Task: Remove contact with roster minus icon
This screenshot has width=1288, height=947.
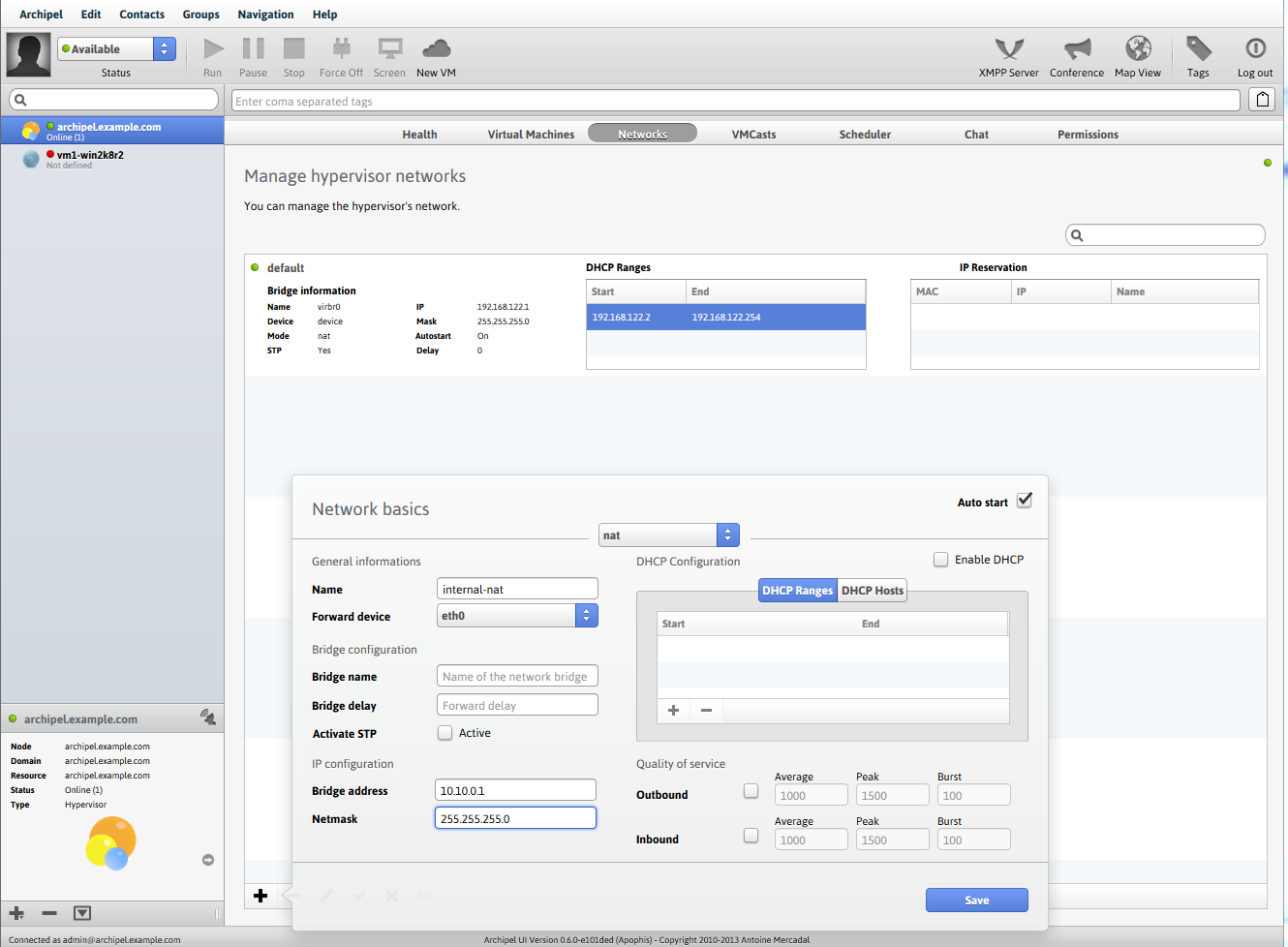Action: click(49, 913)
